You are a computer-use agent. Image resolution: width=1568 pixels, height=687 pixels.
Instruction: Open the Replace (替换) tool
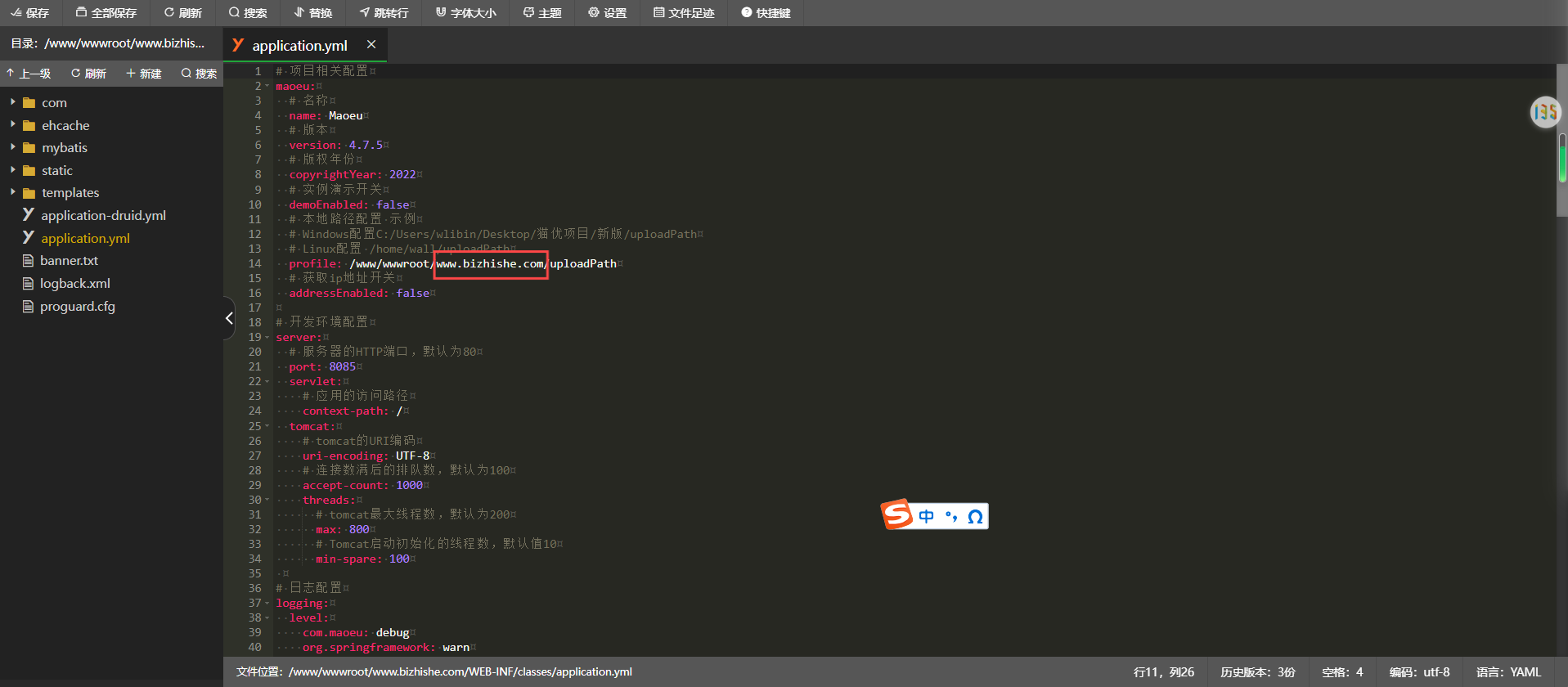pos(299,13)
